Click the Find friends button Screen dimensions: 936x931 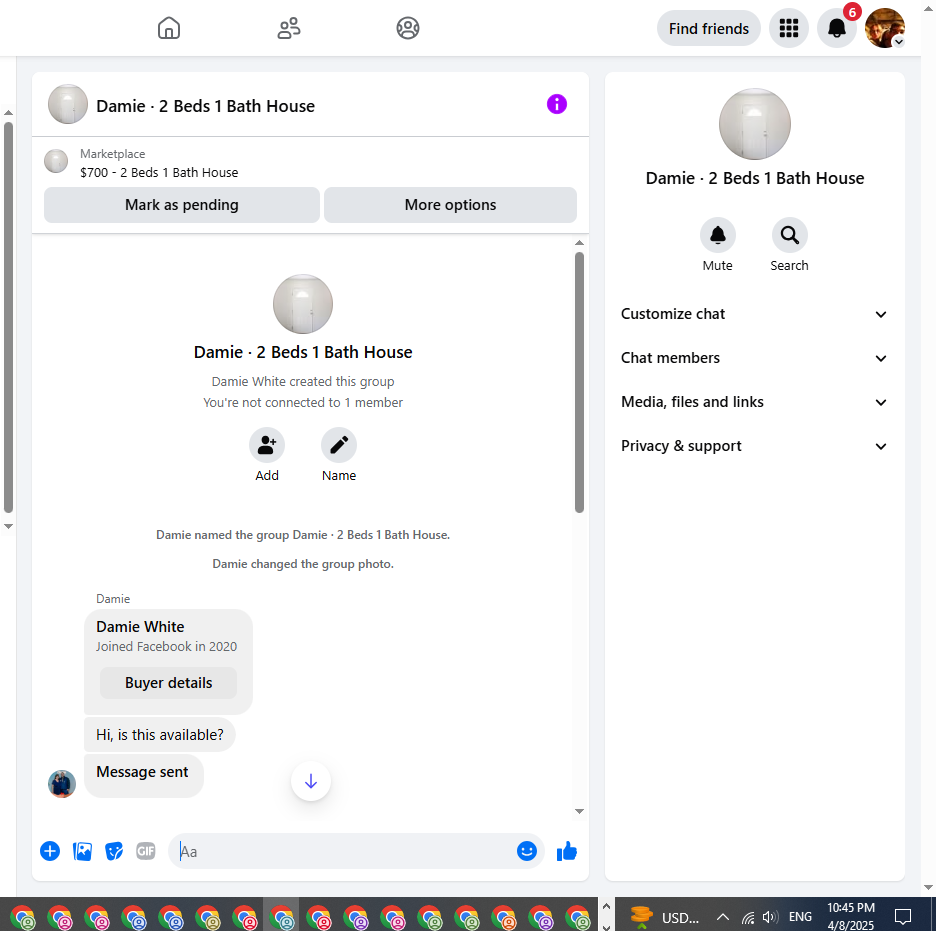[x=709, y=28]
